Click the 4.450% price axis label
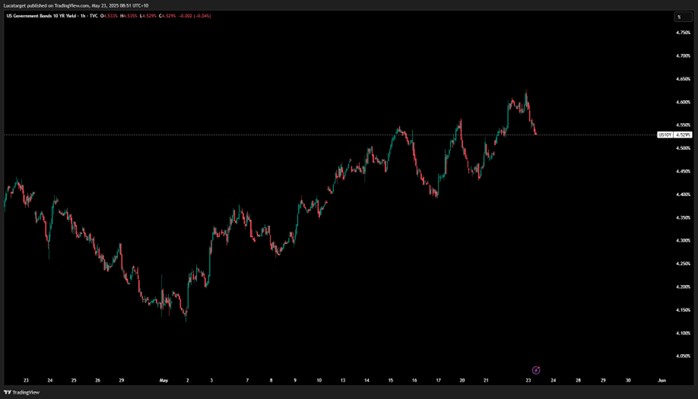Viewport: 698px width, 399px height. 683,171
